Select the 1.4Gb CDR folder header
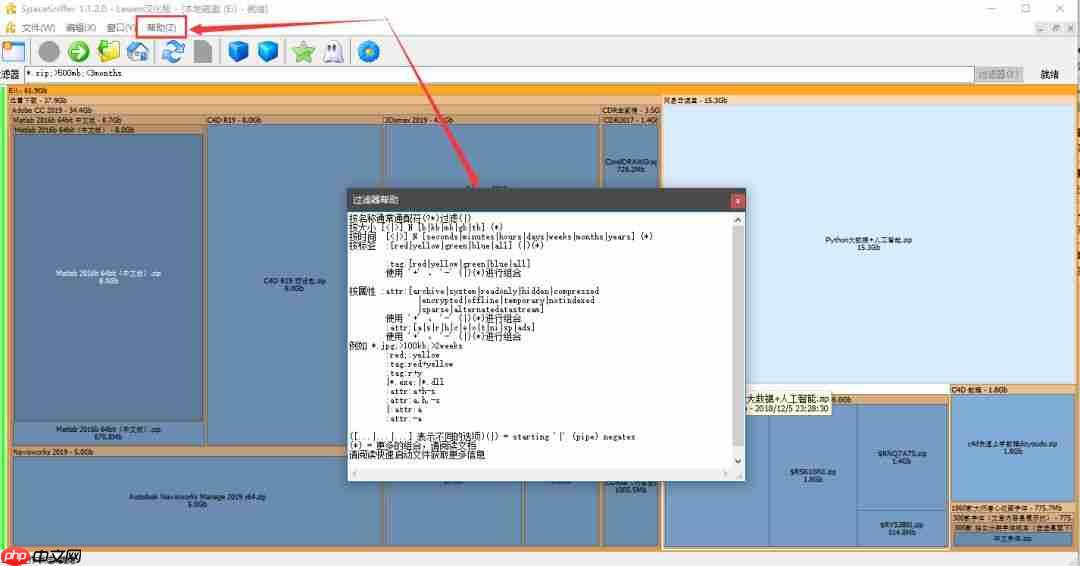 (630, 120)
